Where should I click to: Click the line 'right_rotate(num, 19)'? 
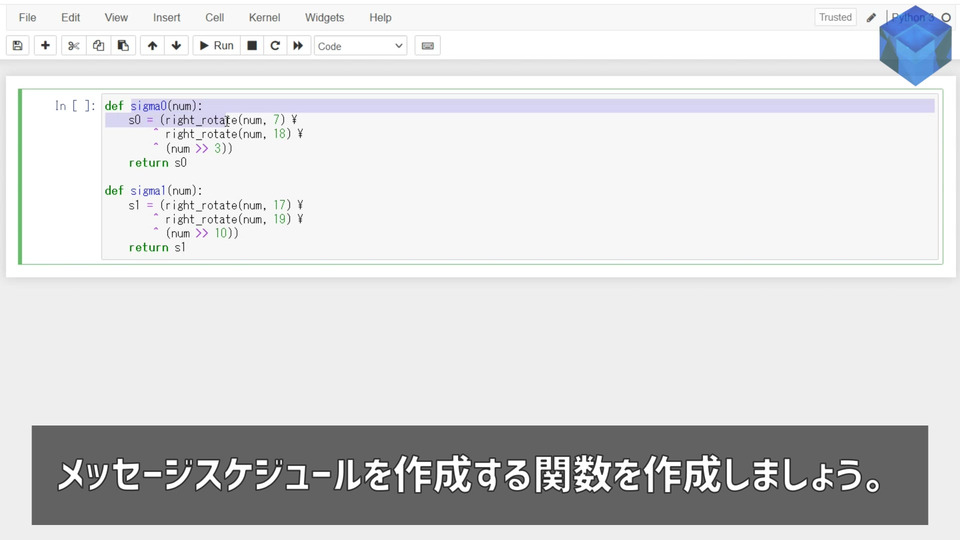coord(228,219)
